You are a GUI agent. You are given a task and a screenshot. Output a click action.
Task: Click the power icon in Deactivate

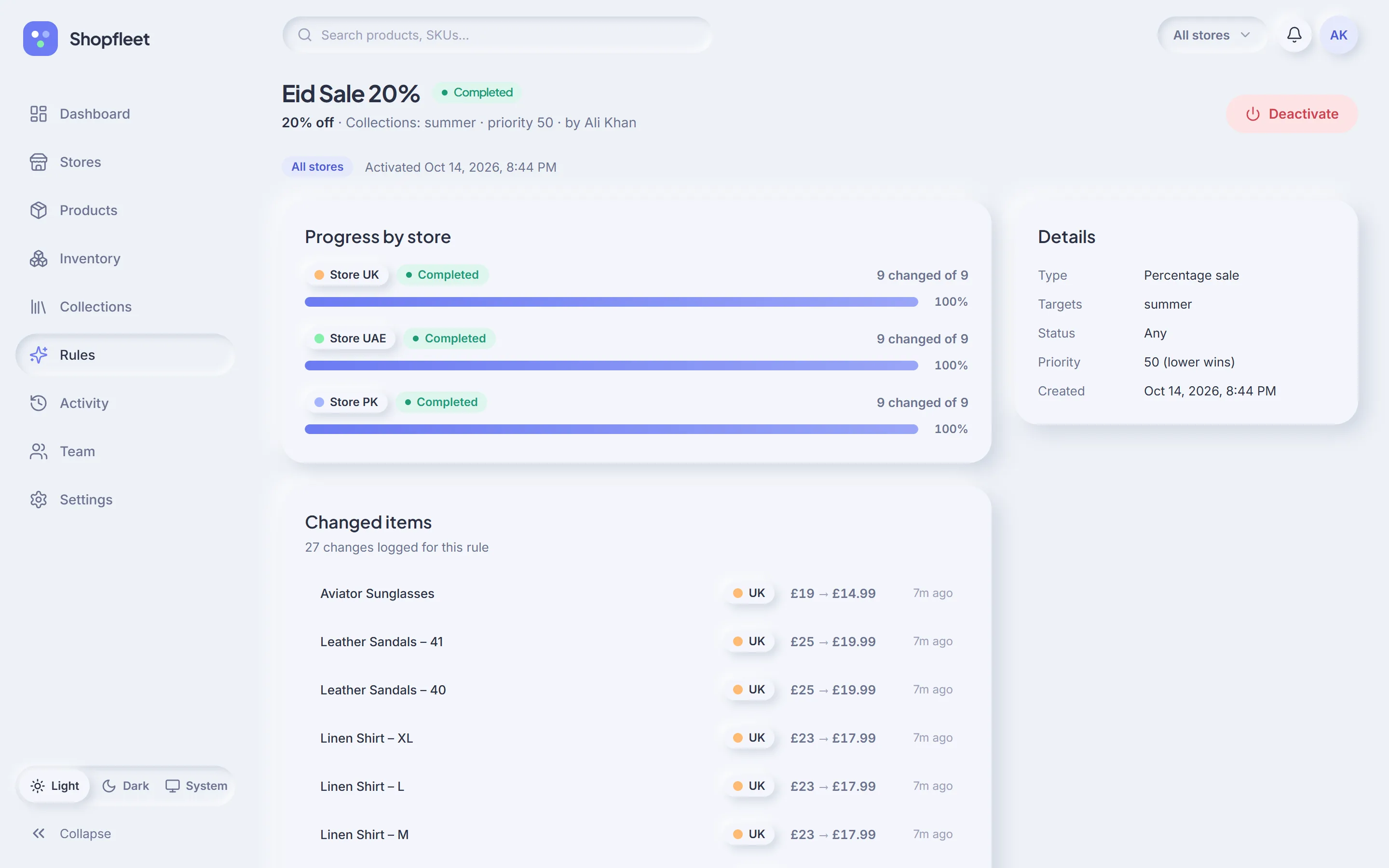click(1253, 114)
